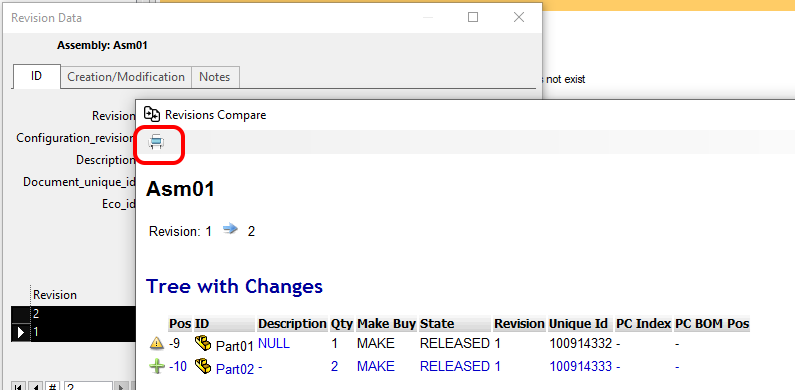Go to previous record in navigator bar
This screenshot has width=795, height=390.
[35, 387]
